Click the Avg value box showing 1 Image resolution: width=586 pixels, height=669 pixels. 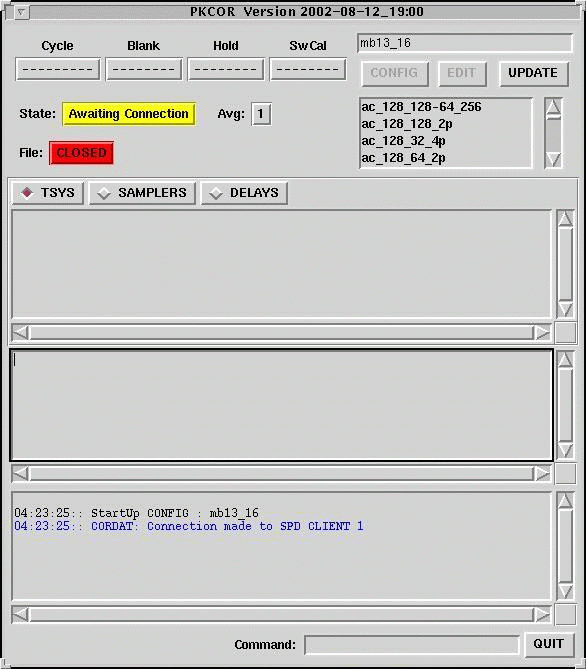click(261, 114)
